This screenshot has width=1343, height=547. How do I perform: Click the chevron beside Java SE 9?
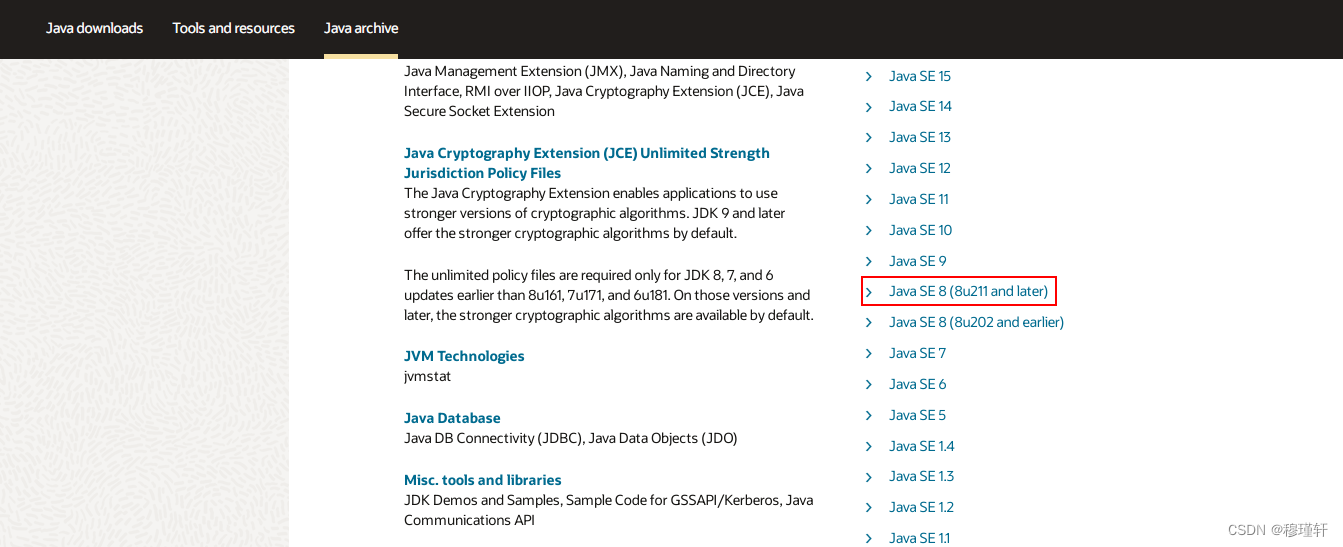[868, 261]
